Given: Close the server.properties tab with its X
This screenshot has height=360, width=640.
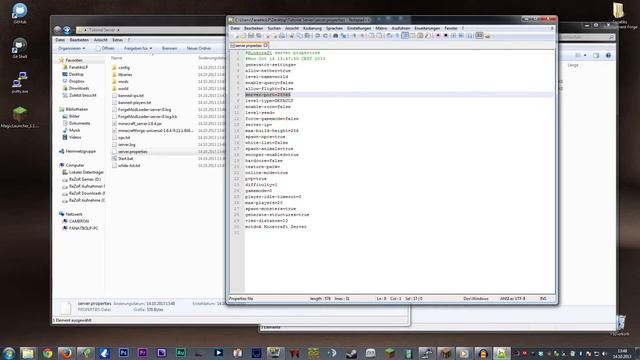Looking at the screenshot, I should (x=265, y=45).
